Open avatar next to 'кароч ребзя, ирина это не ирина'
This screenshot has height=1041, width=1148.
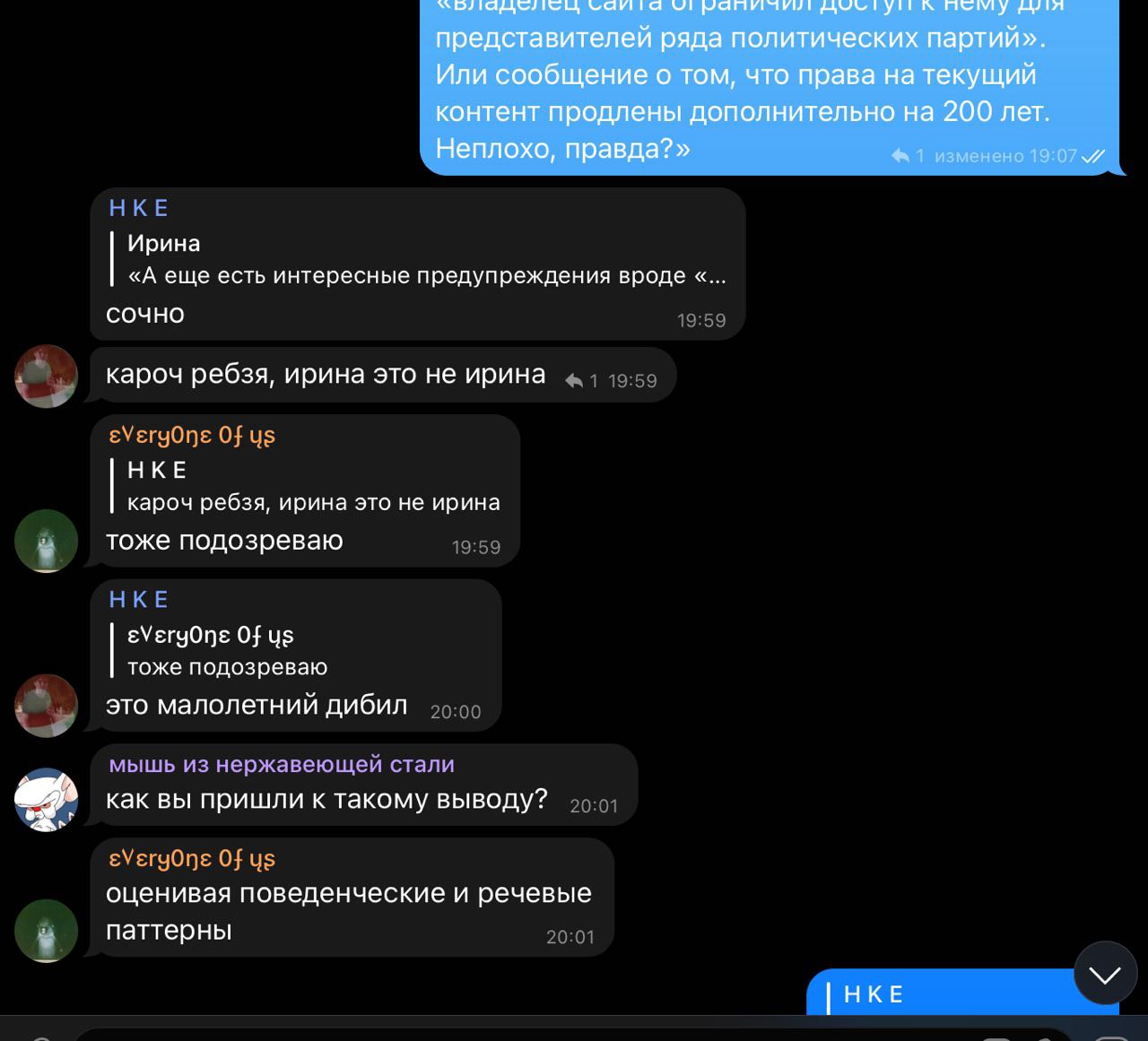click(x=47, y=376)
